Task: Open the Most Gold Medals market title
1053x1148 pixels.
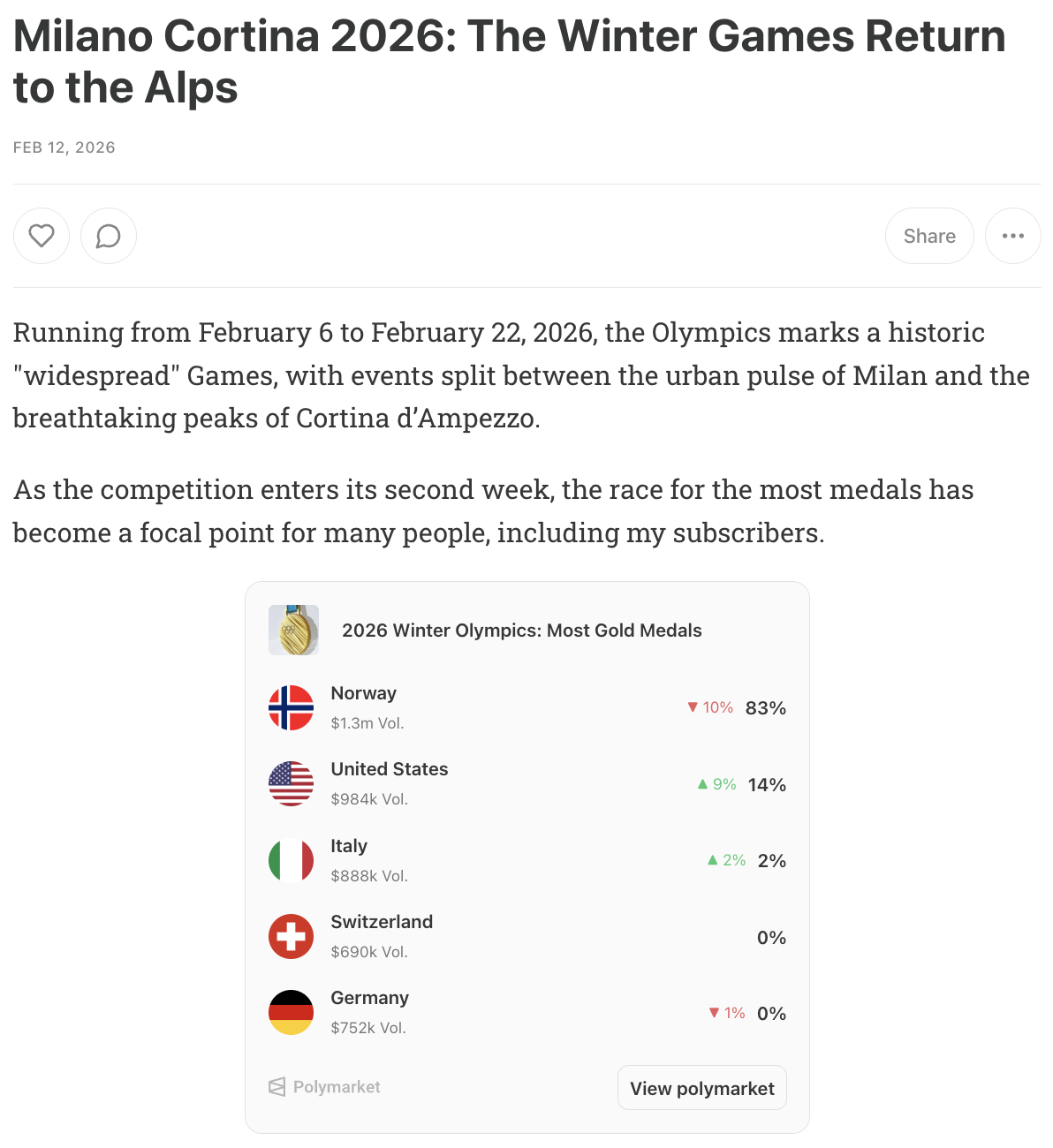Action: click(x=521, y=631)
